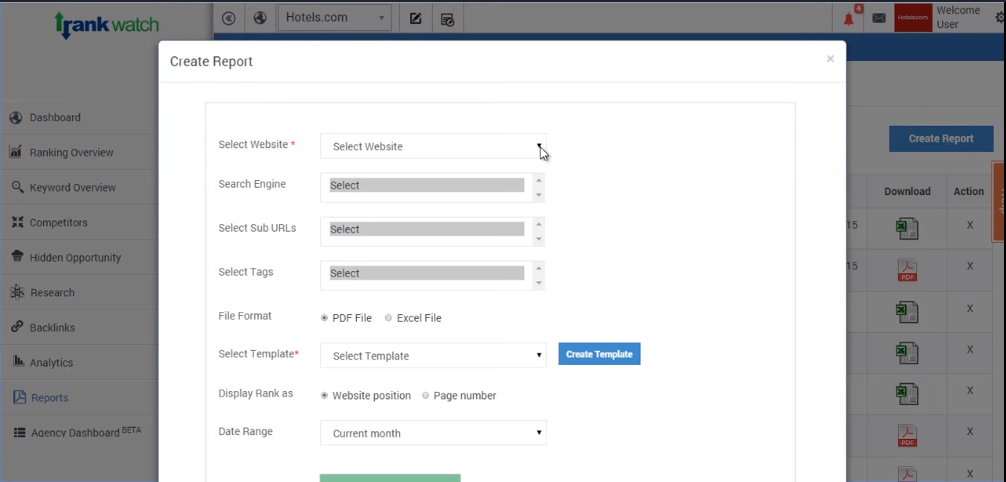This screenshot has width=1006, height=482.
Task: Click the notification bell icon
Action: click(x=850, y=18)
